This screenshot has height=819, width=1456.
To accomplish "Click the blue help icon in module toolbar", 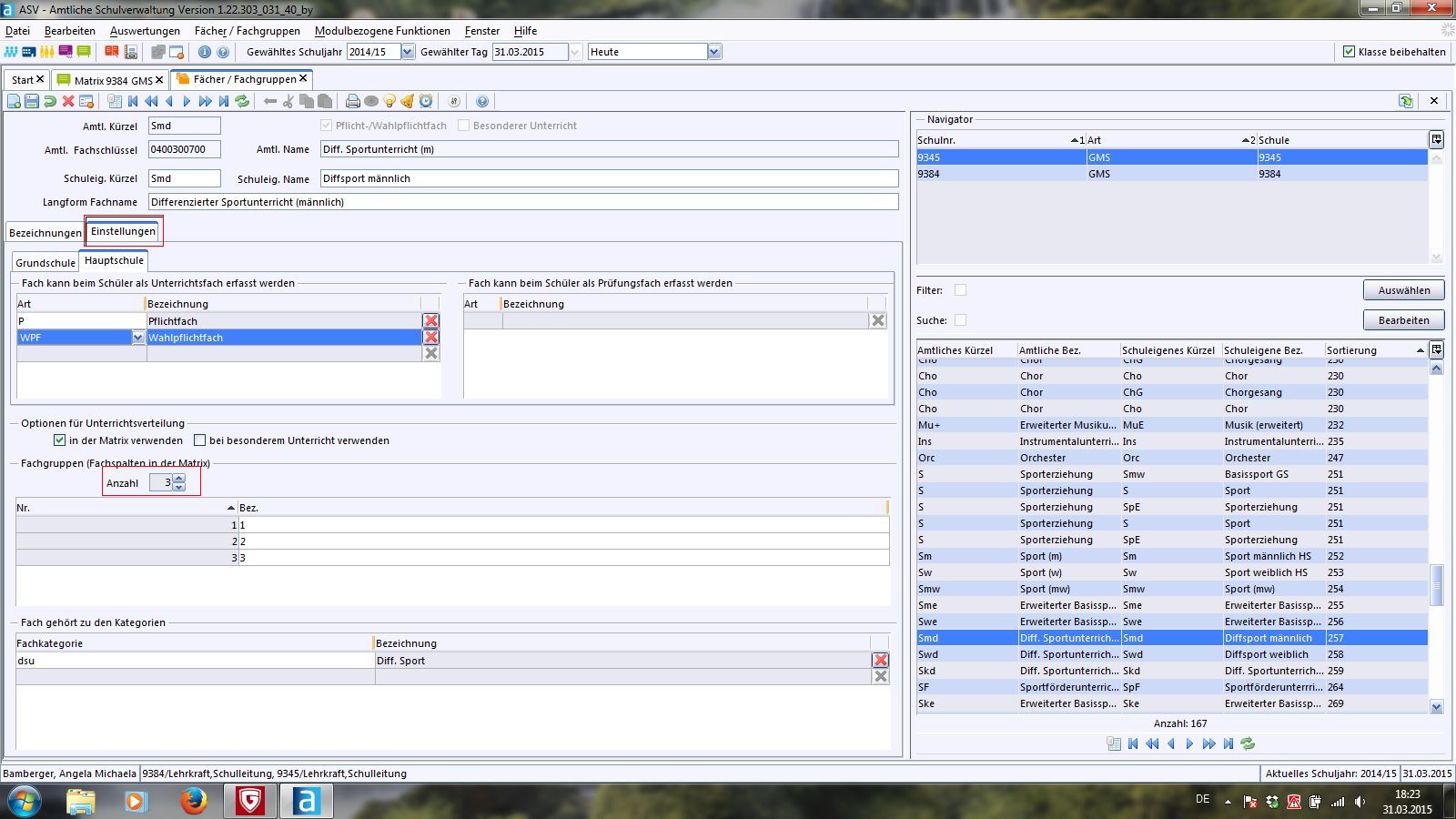I will point(482,101).
